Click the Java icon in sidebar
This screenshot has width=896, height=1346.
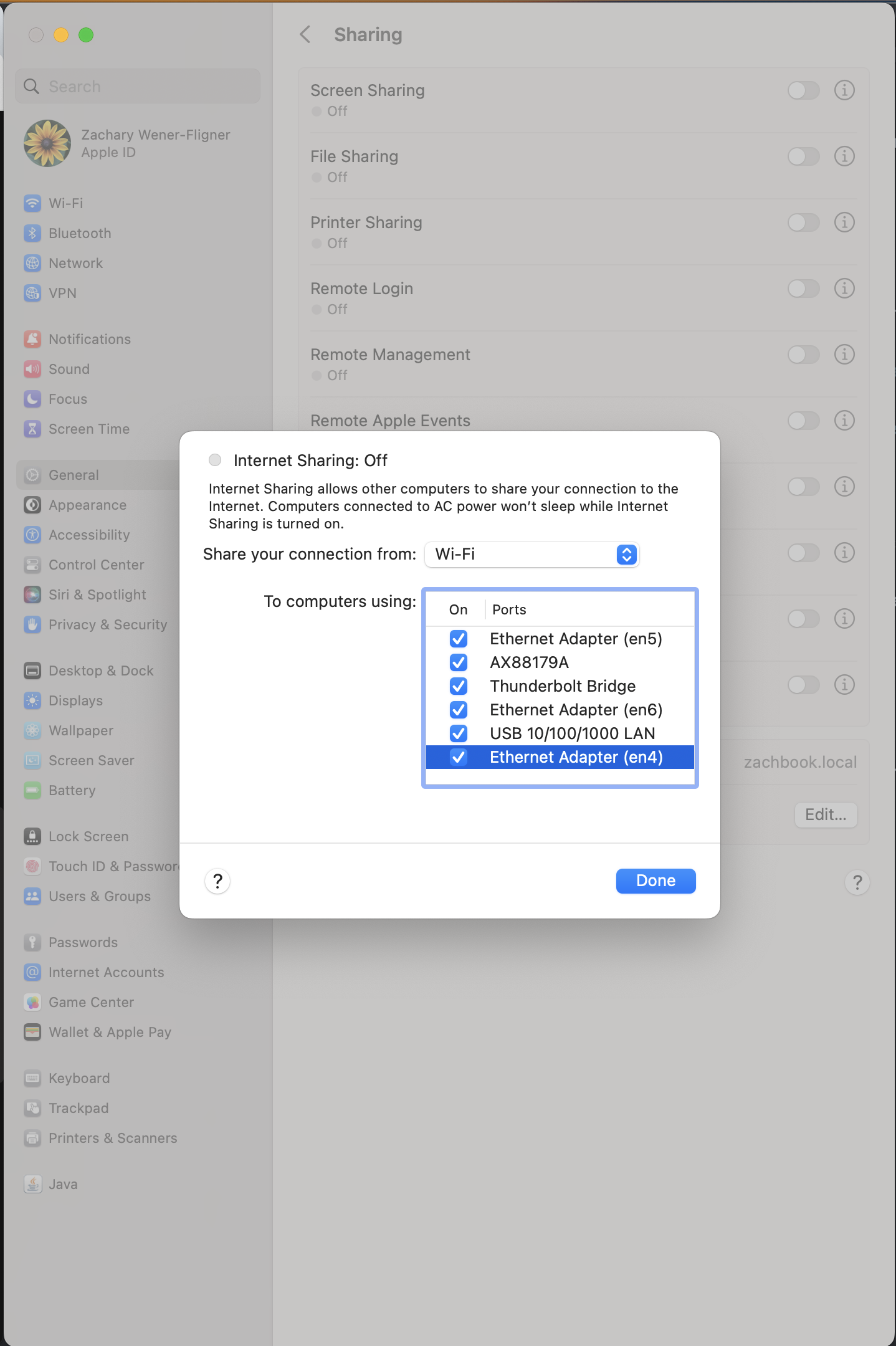point(32,1184)
